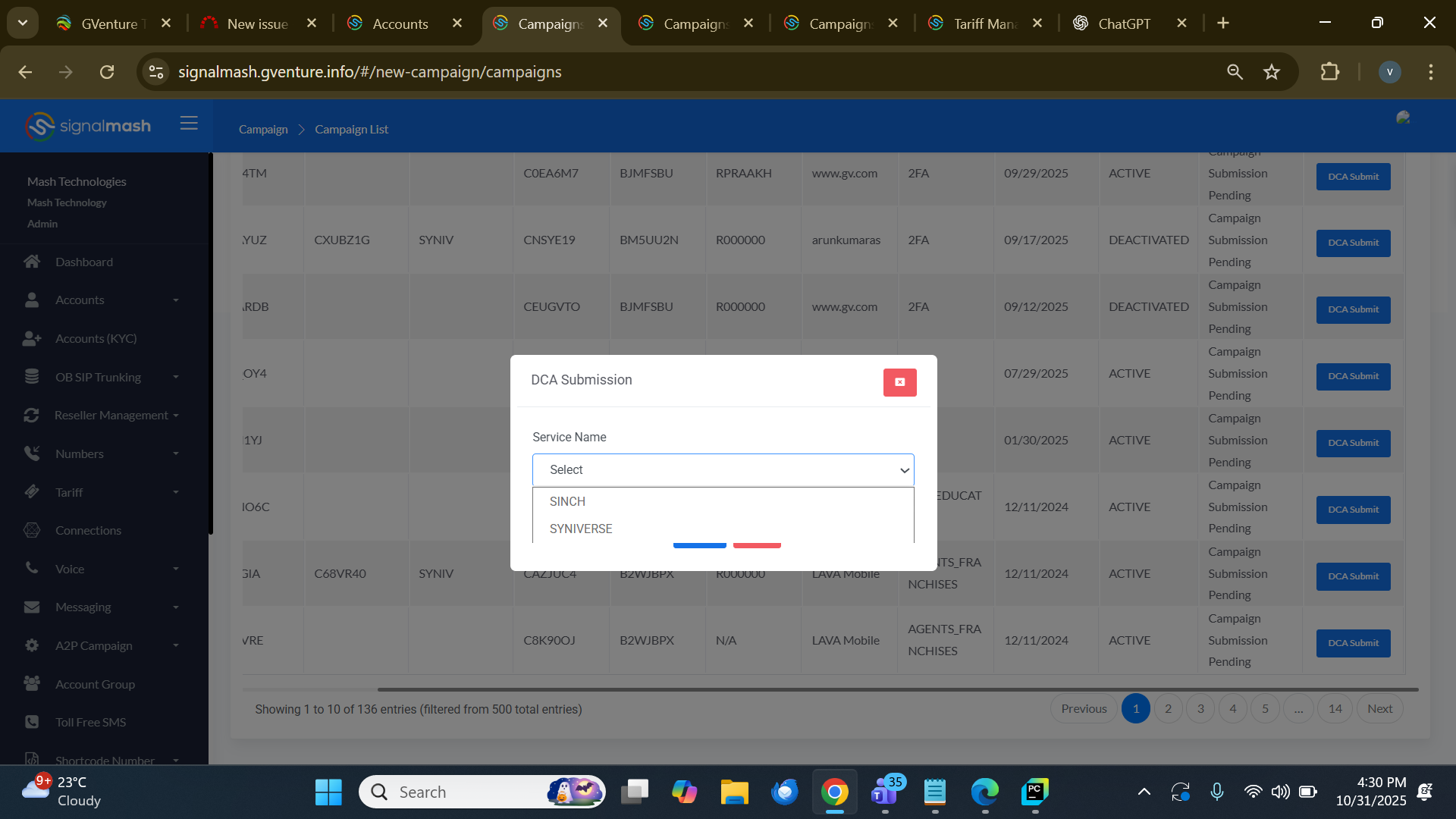Open the Service Name select dropdown
The height and width of the screenshot is (819, 1456).
coord(723,470)
